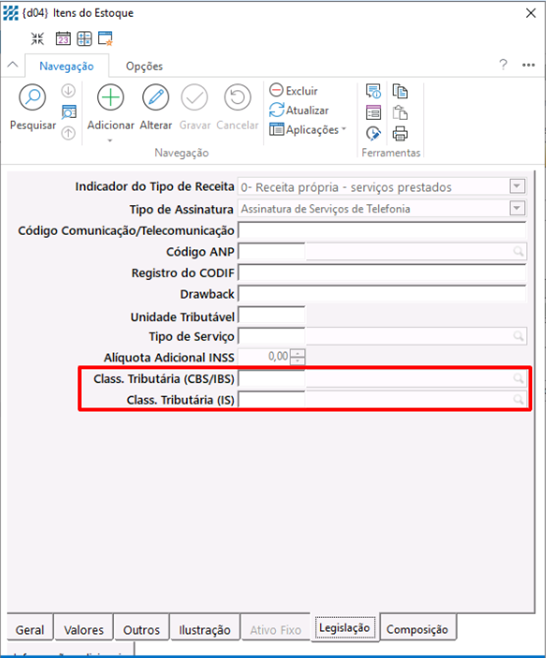The height and width of the screenshot is (658, 546).
Task: Click the Alterar pencil icon
Action: [156, 97]
